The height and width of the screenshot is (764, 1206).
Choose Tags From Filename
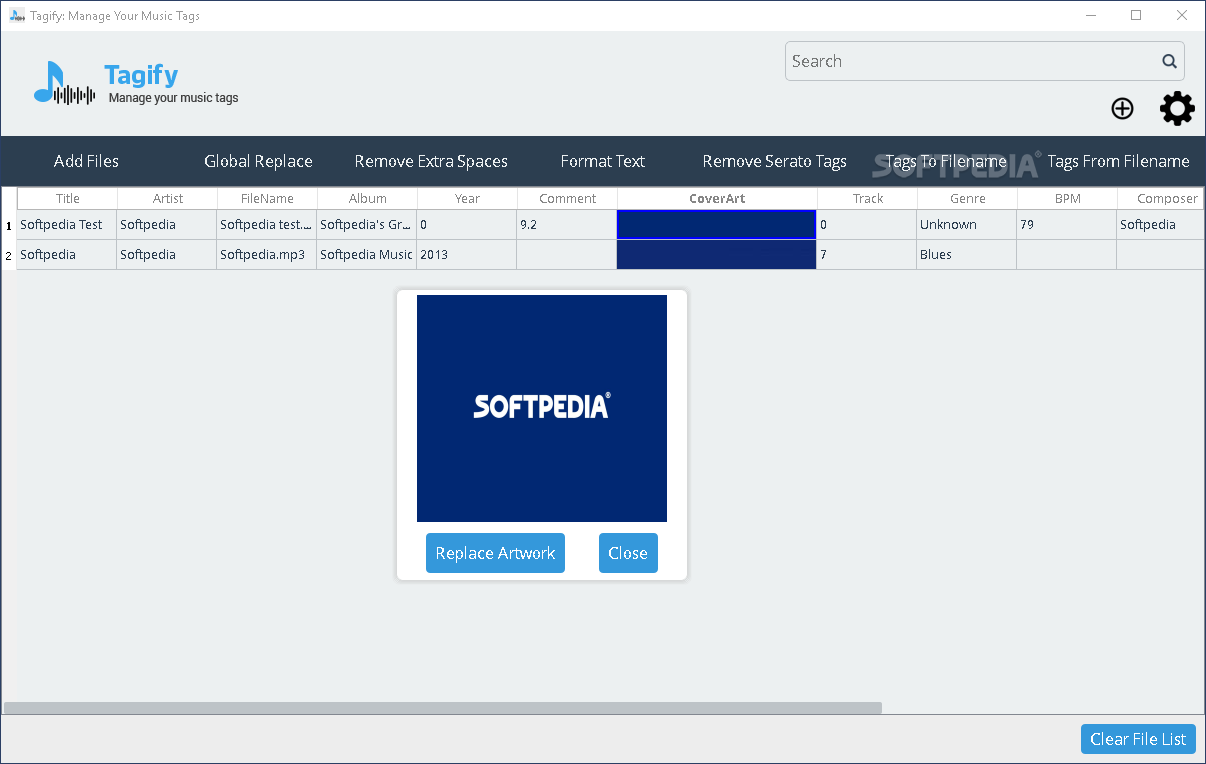pos(1118,161)
